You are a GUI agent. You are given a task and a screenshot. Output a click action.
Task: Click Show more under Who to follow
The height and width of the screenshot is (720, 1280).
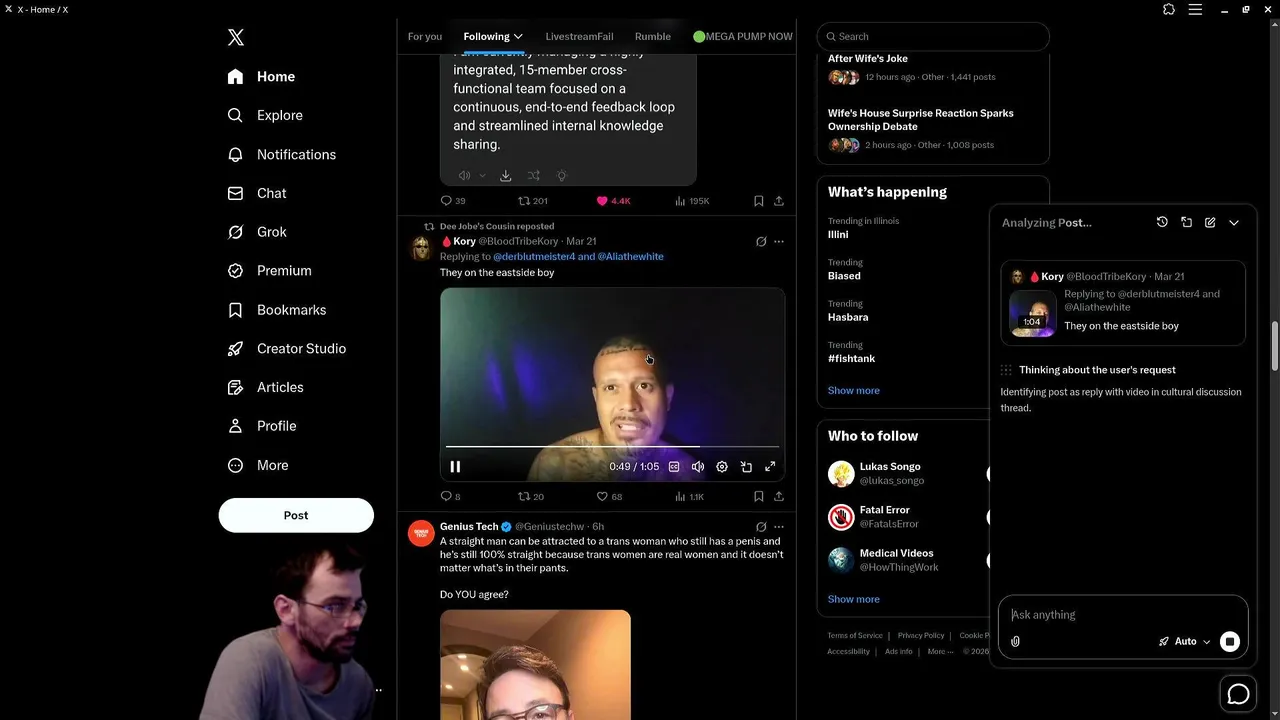coord(854,599)
